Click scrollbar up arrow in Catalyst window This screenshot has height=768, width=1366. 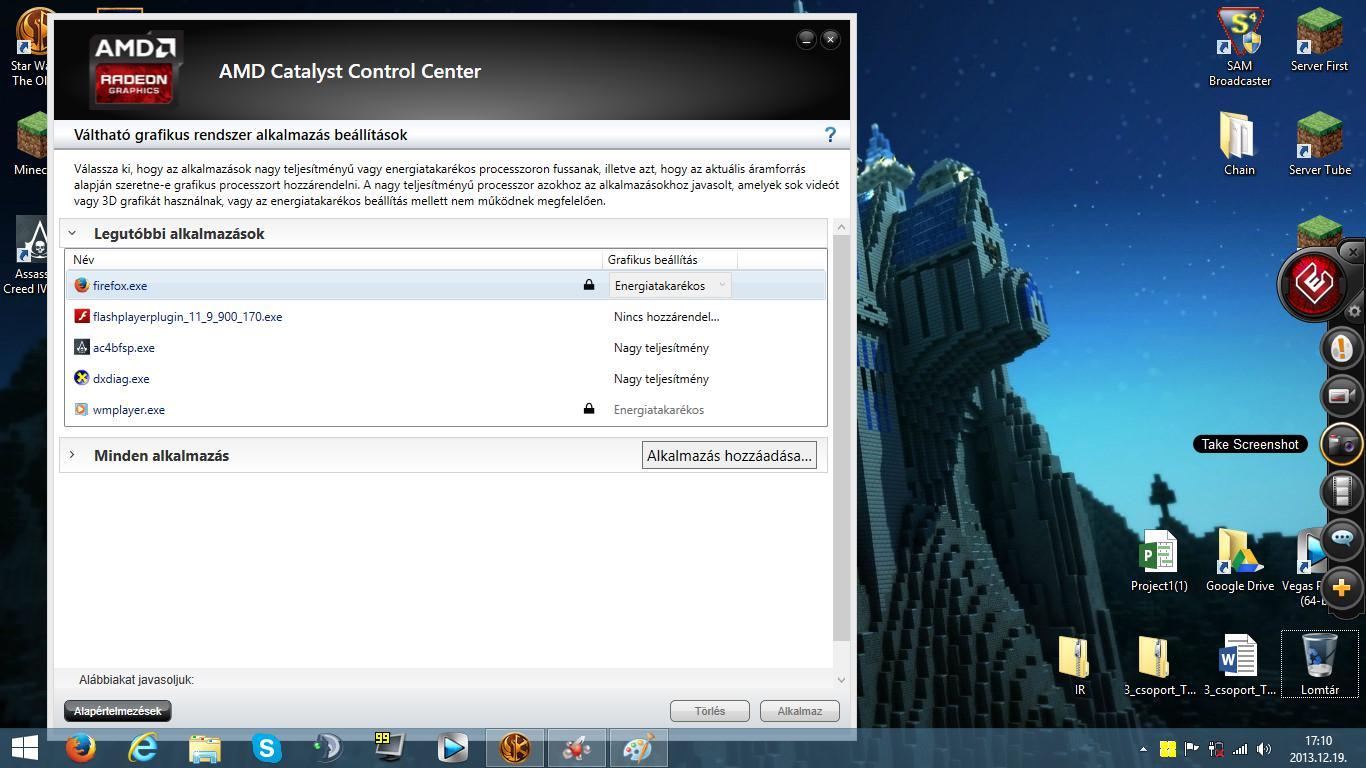click(841, 227)
